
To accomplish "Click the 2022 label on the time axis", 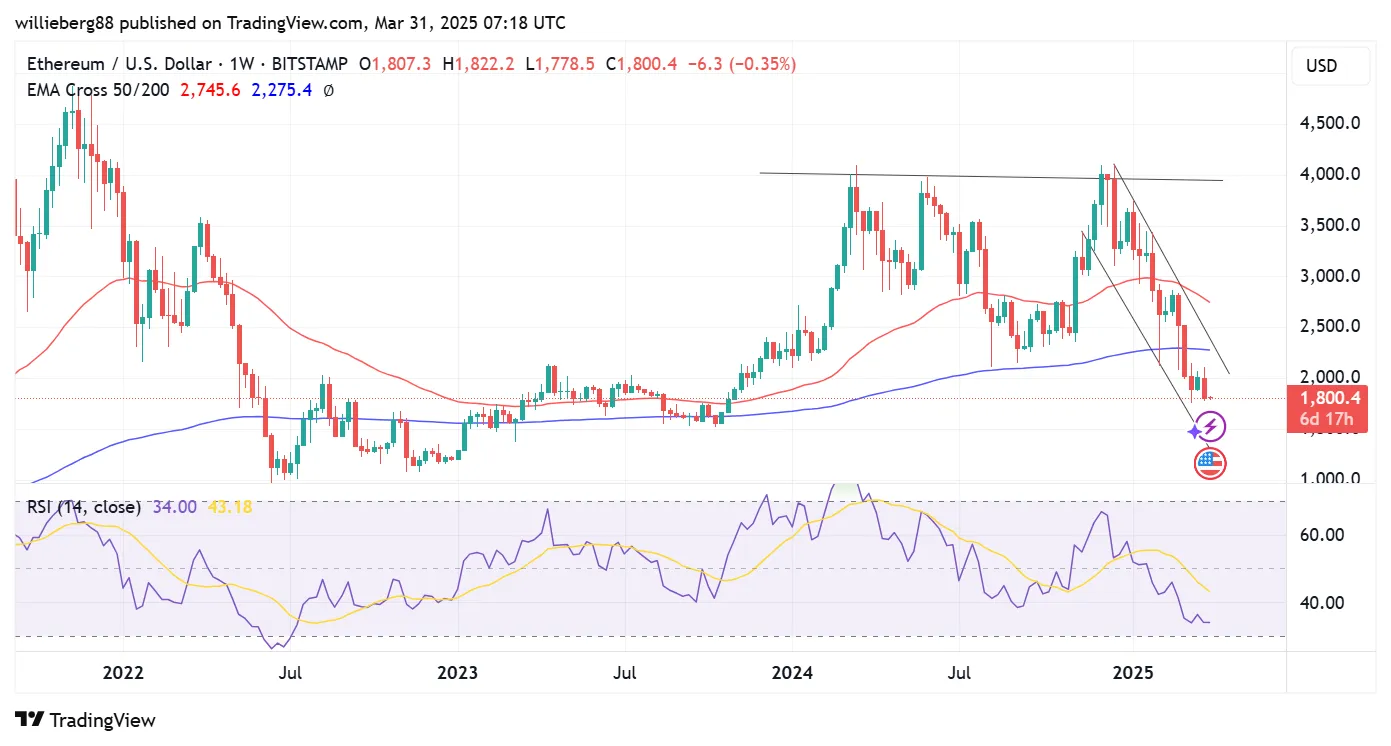I will 124,673.
